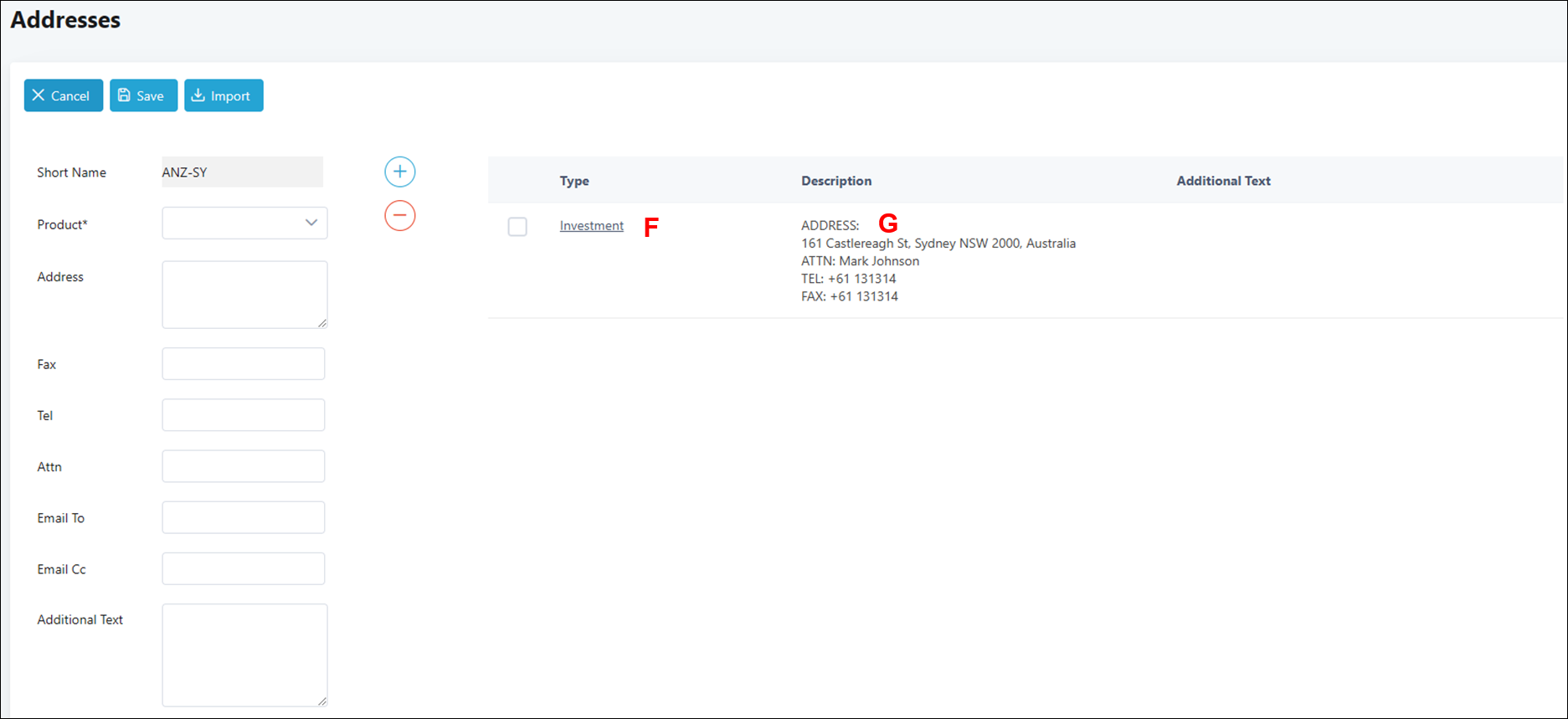Tick the checkbox for the Investment row
Image resolution: width=1568 pixels, height=719 pixels.
tap(517, 227)
